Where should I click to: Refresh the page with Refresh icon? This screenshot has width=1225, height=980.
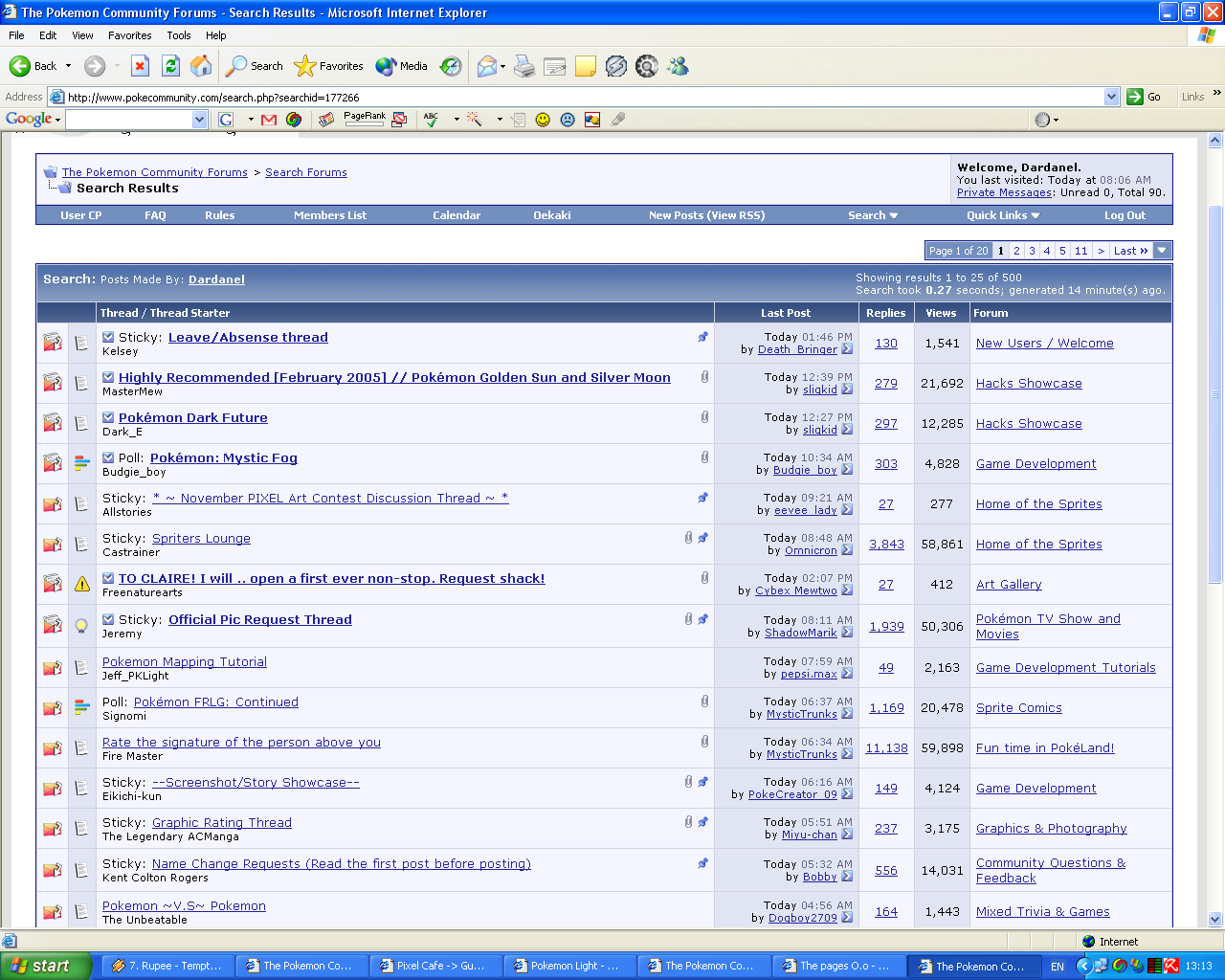170,66
